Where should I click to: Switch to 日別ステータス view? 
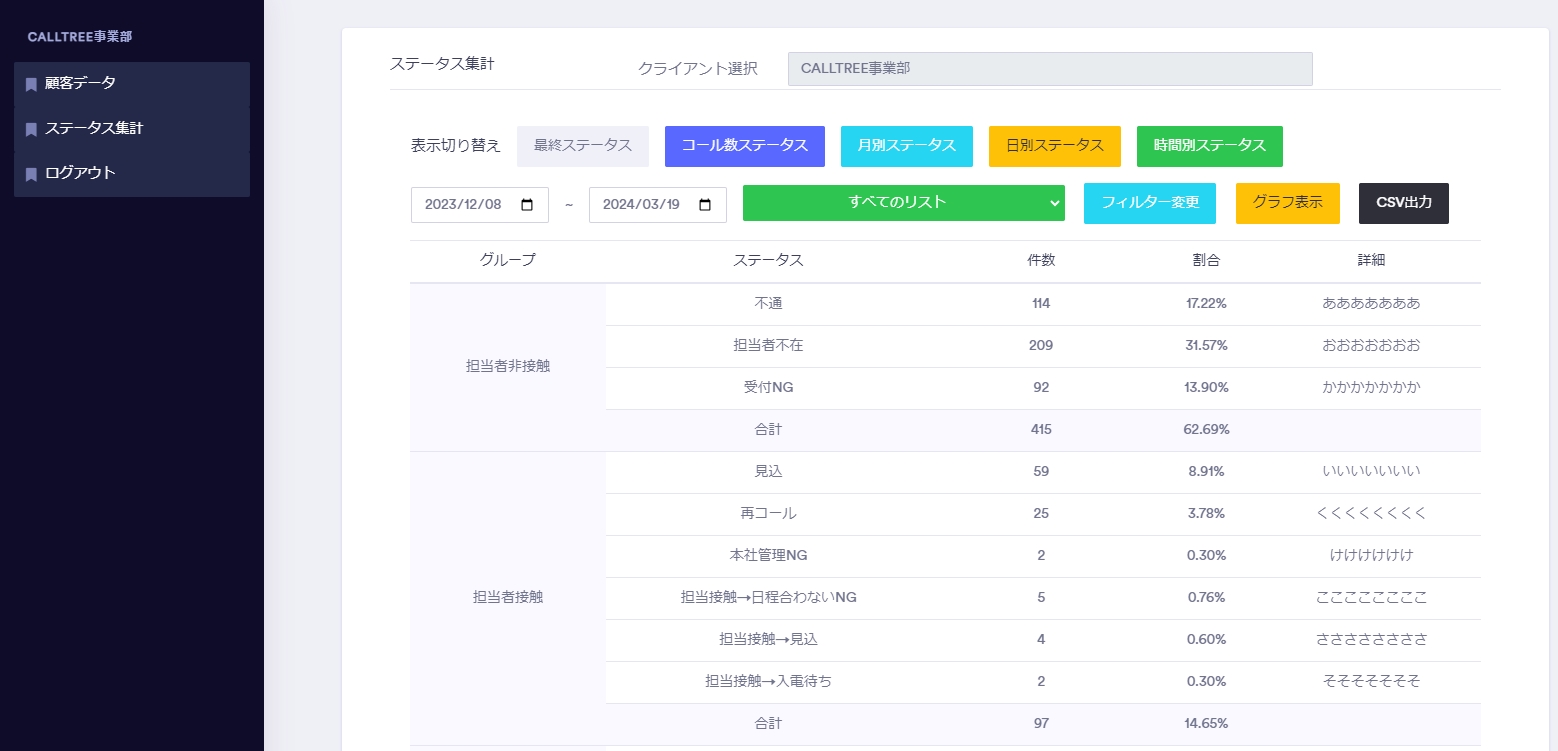[1055, 146]
